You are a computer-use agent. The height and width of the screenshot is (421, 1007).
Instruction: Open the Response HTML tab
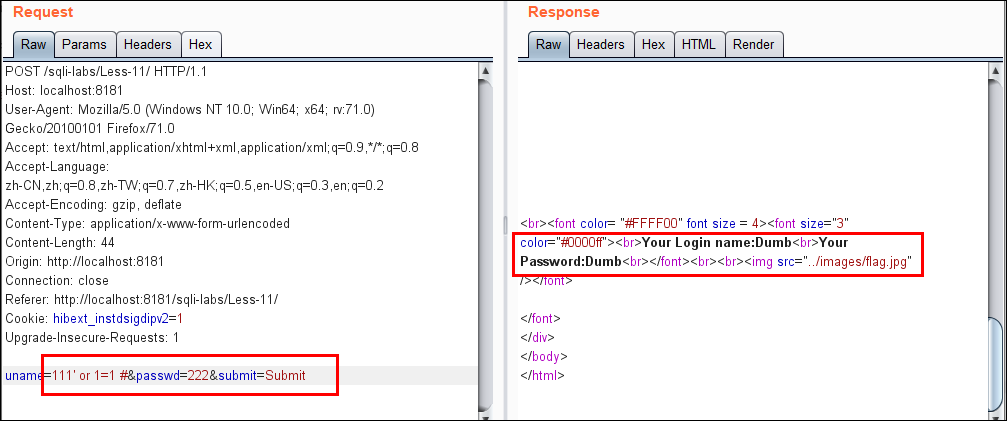[698, 44]
